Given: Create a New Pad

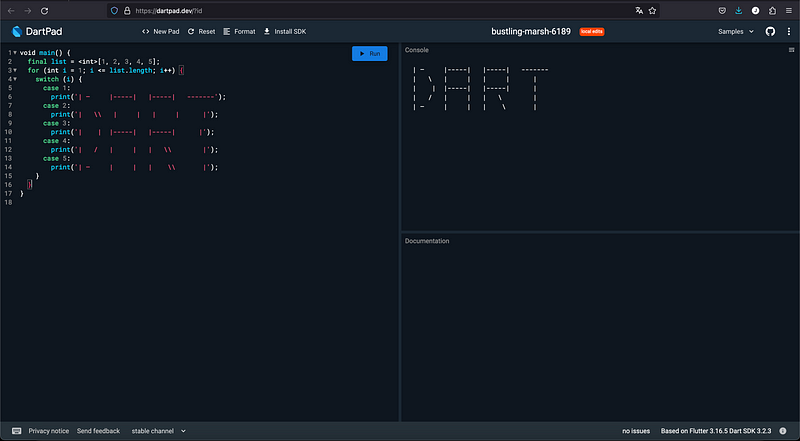Looking at the screenshot, I should pyautogui.click(x=161, y=32).
